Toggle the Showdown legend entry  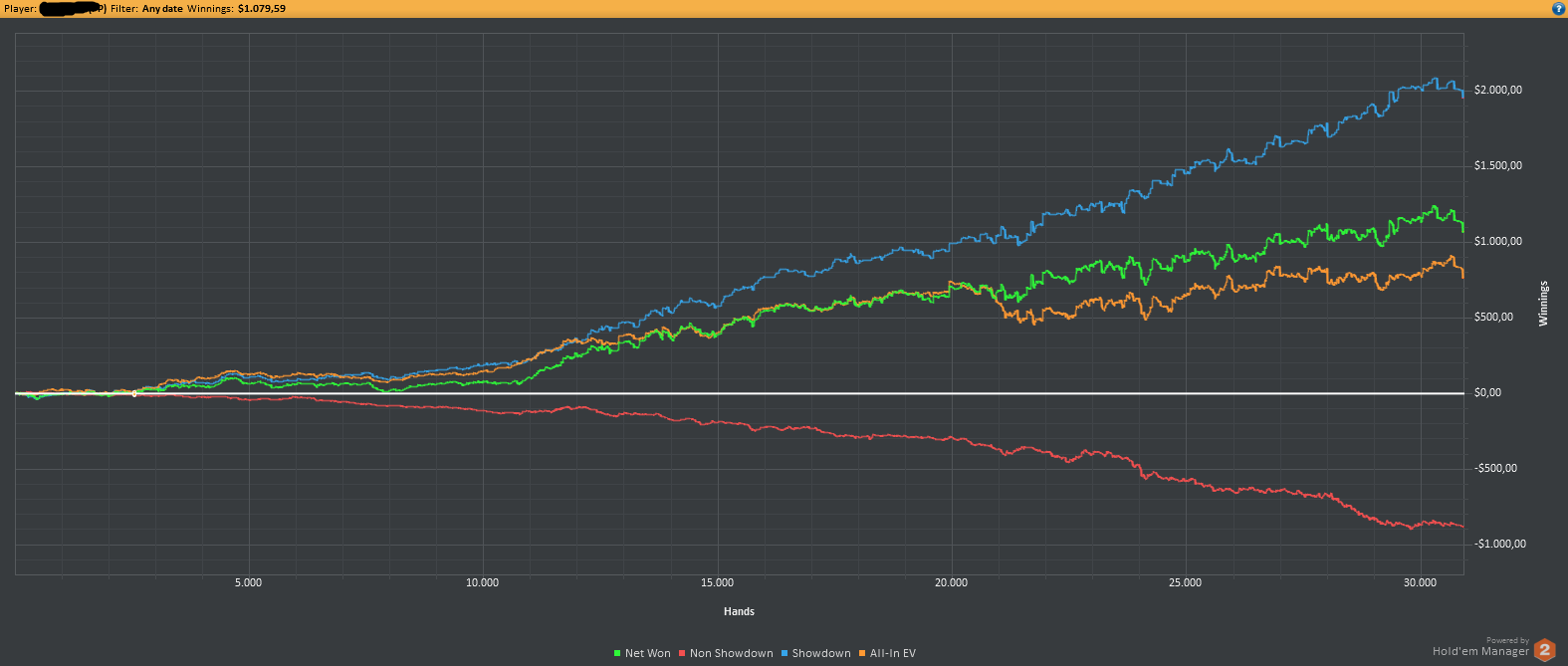click(x=816, y=653)
